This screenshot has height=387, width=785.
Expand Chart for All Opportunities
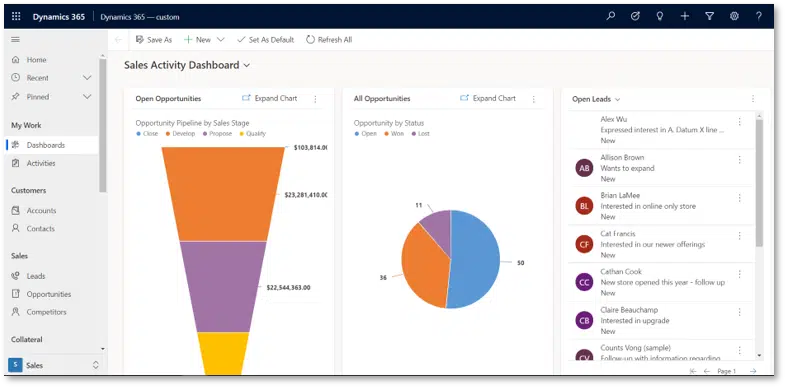(x=488, y=99)
